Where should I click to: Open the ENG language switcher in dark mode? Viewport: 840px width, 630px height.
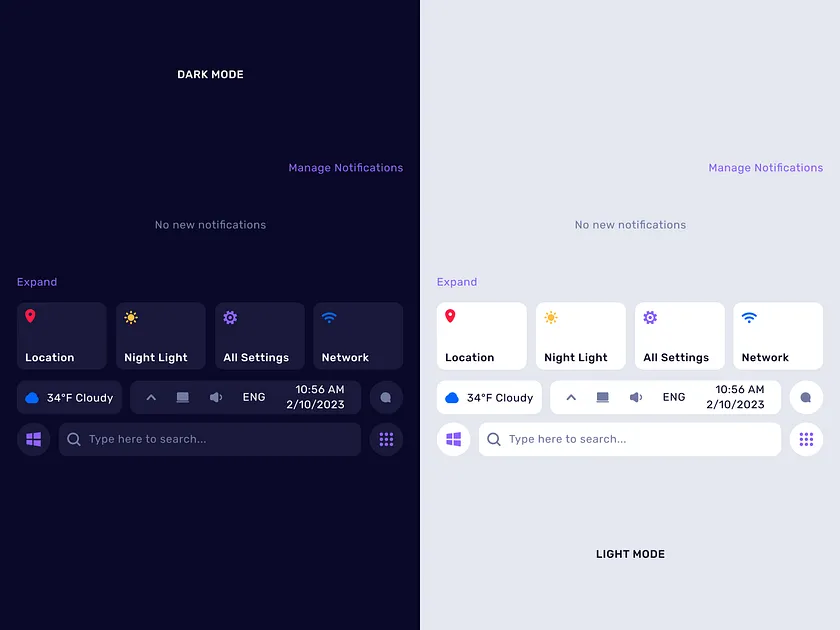[x=254, y=397]
